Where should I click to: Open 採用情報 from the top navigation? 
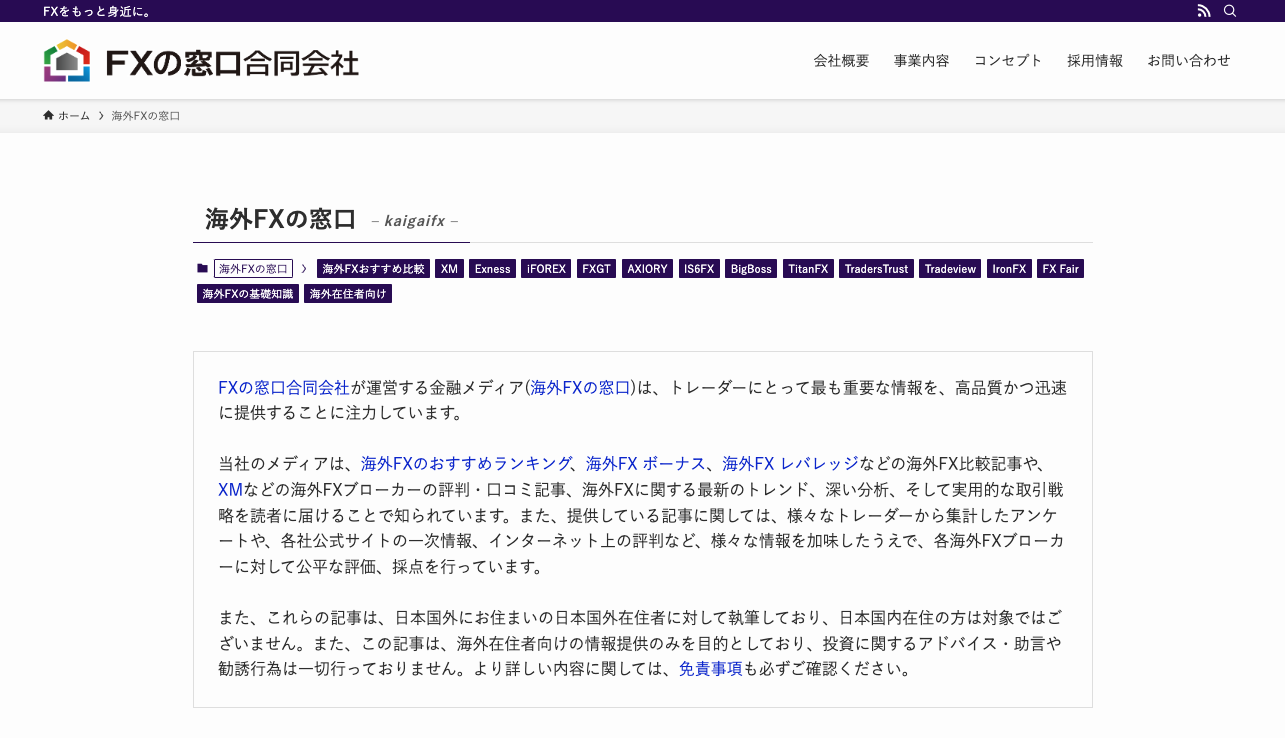click(1095, 61)
